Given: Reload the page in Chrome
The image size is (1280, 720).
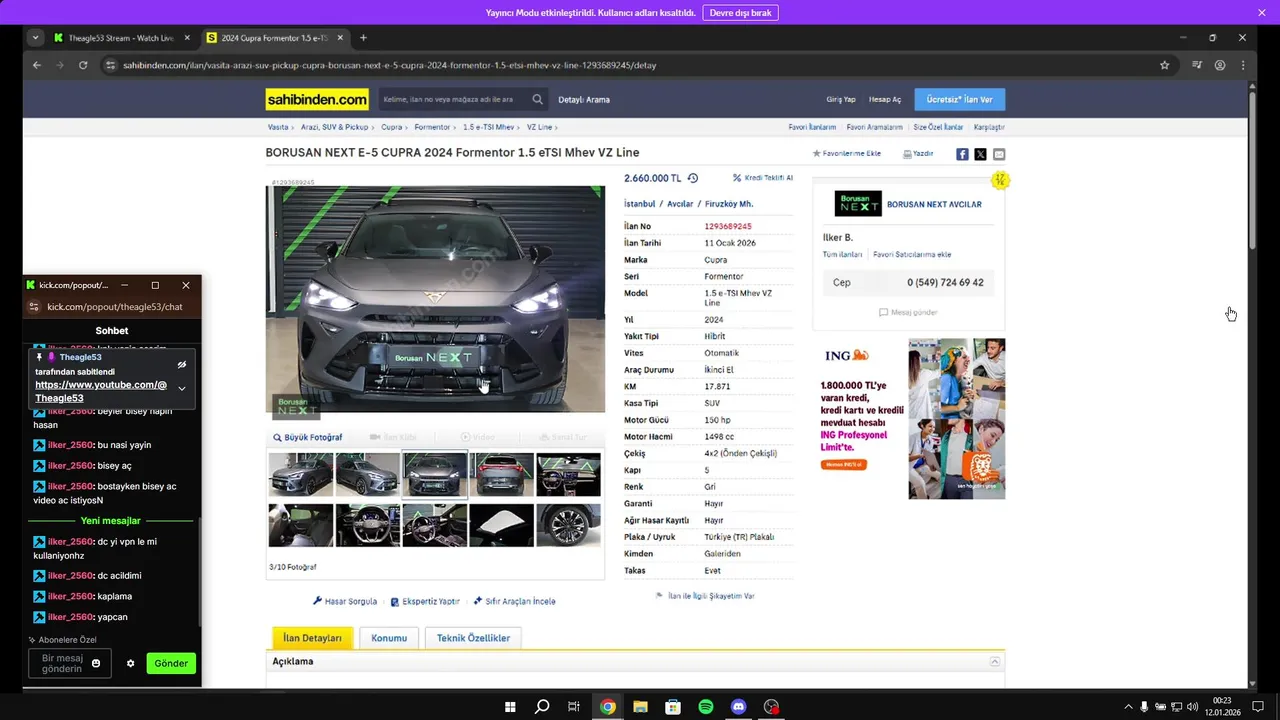Looking at the screenshot, I should coord(83,65).
